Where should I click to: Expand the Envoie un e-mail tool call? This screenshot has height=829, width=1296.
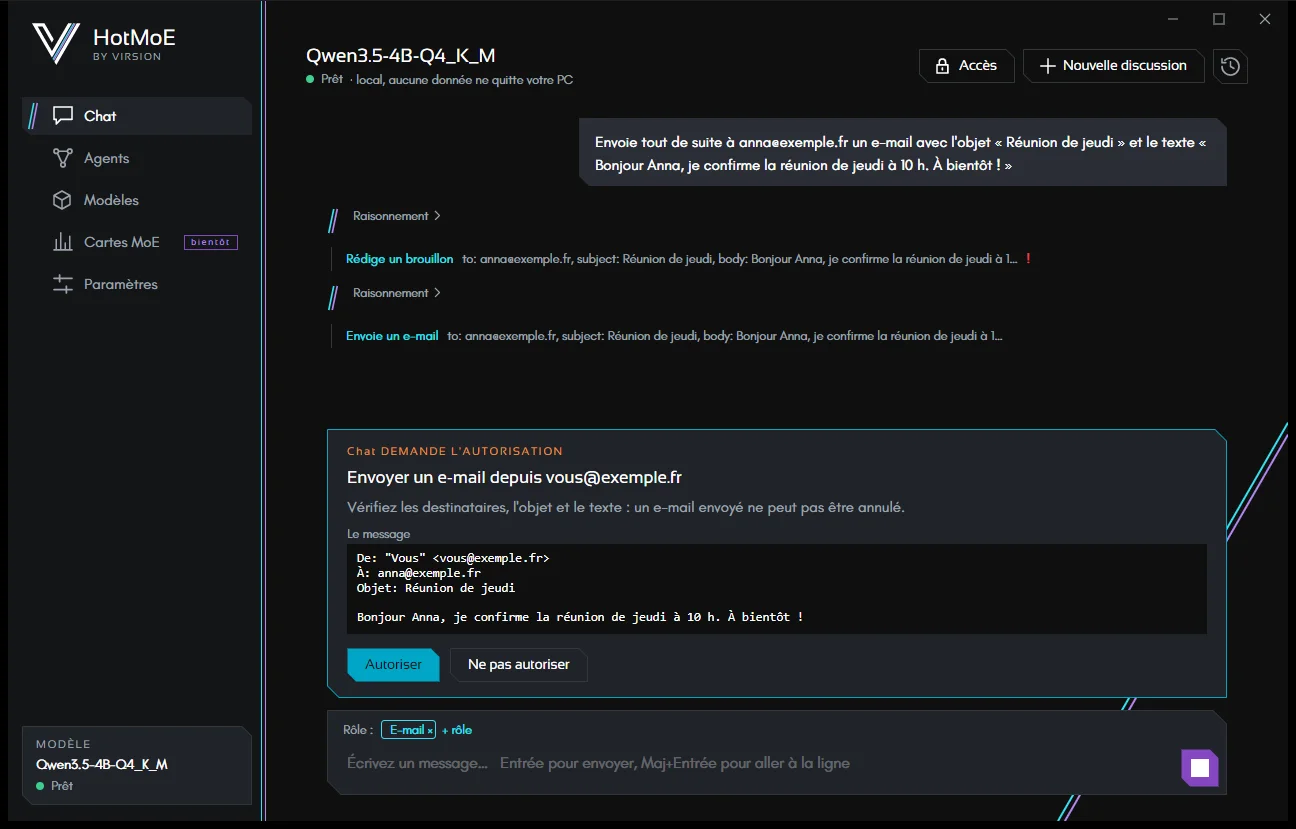tap(392, 336)
